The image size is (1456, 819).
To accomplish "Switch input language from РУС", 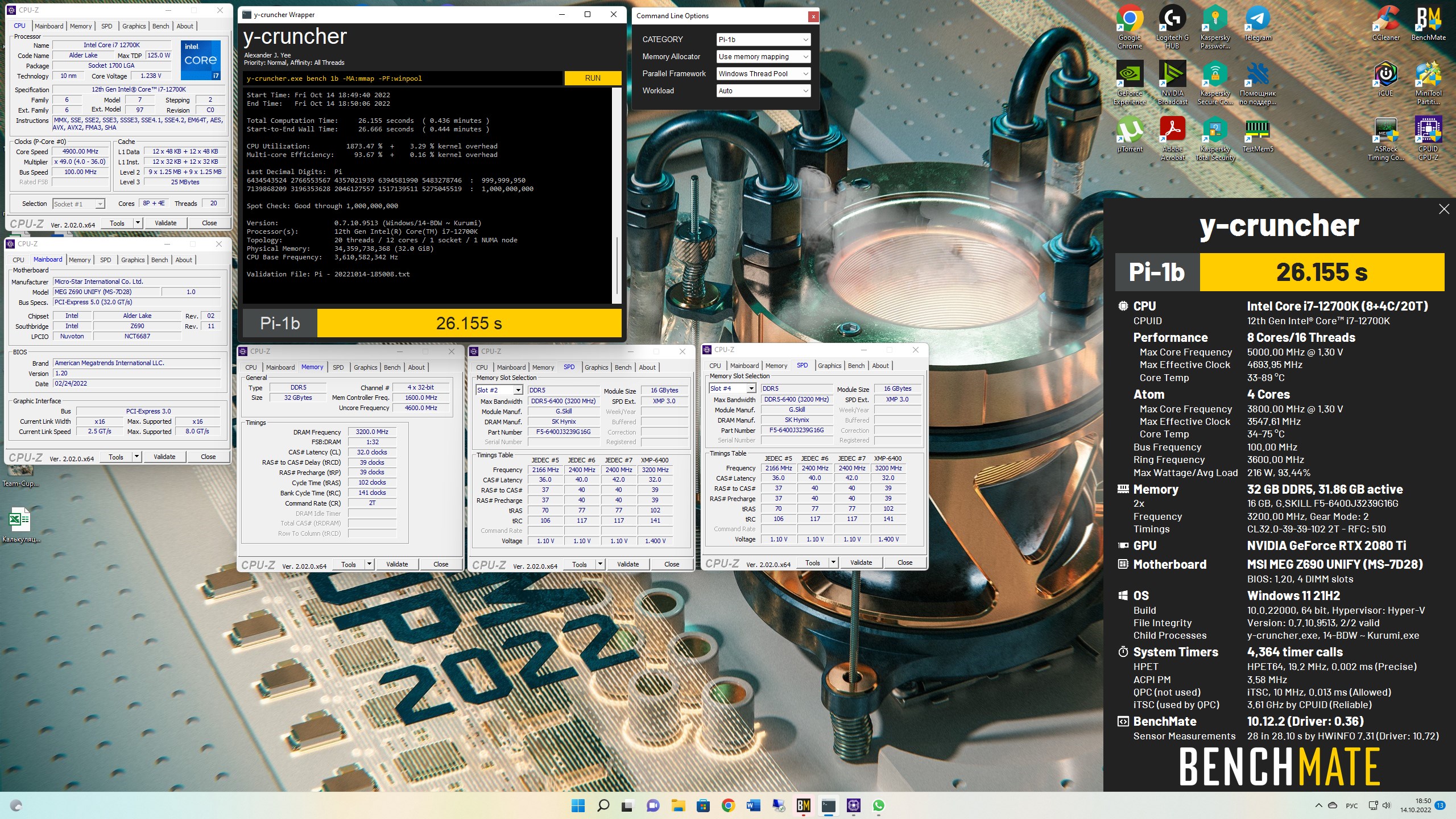I will (1351, 806).
